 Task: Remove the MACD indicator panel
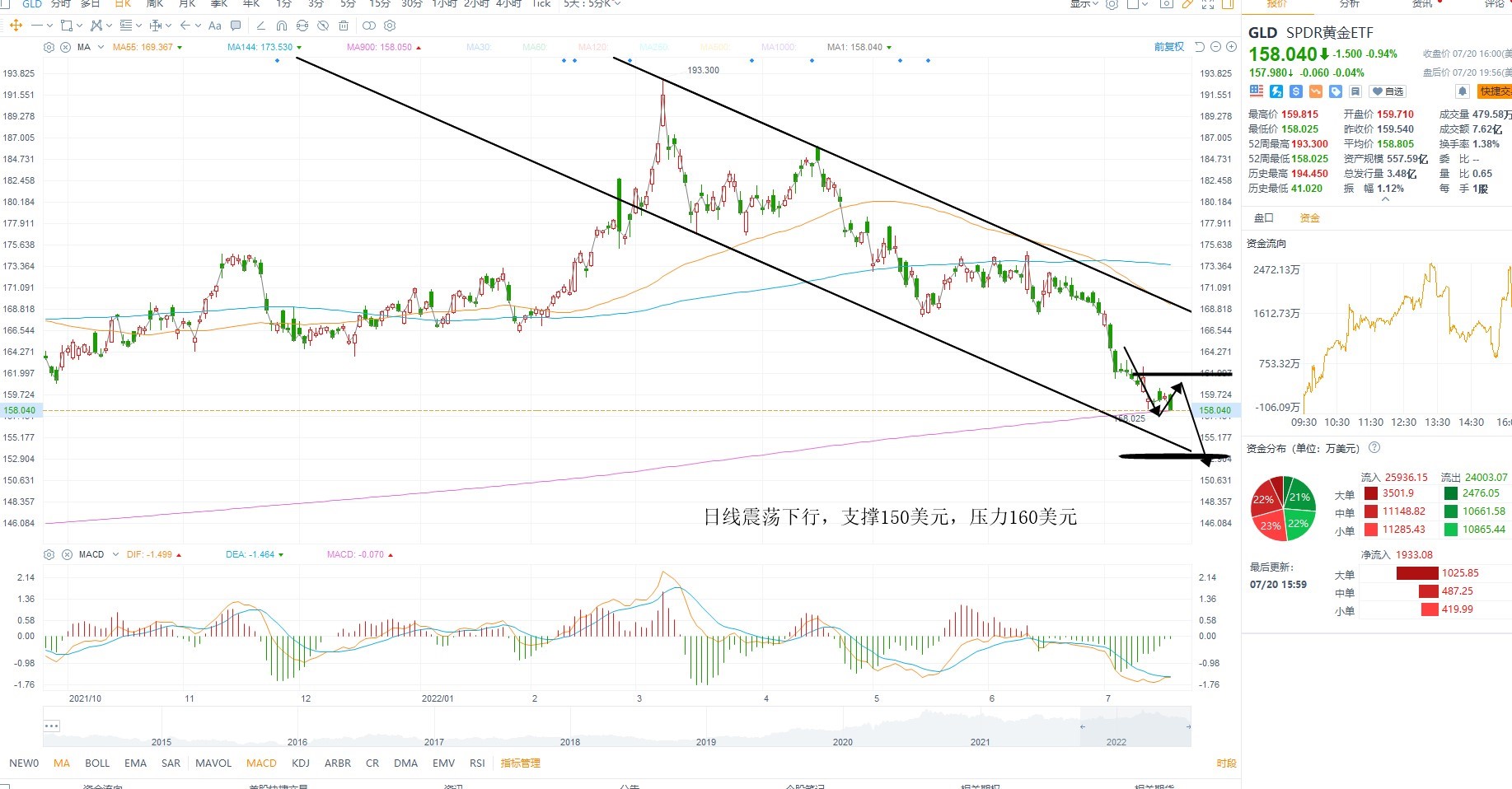click(x=65, y=554)
